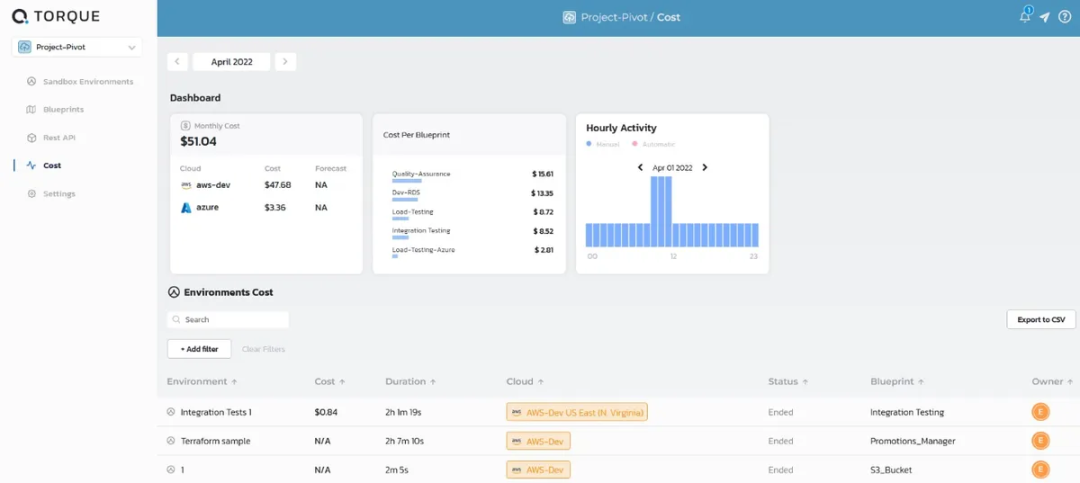Click the azure cloud logo icon

click(186, 207)
